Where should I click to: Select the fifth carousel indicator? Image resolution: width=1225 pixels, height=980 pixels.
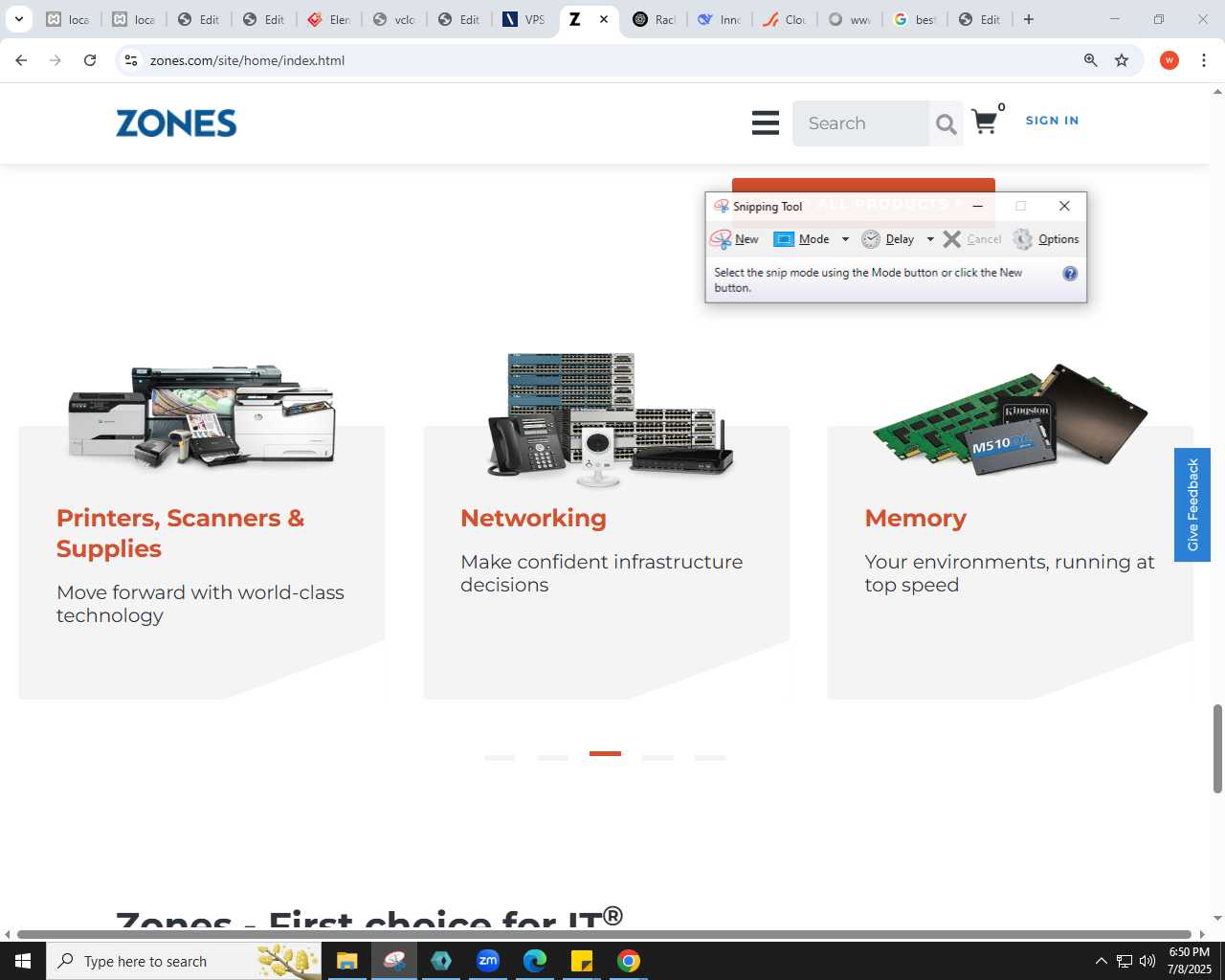710,757
